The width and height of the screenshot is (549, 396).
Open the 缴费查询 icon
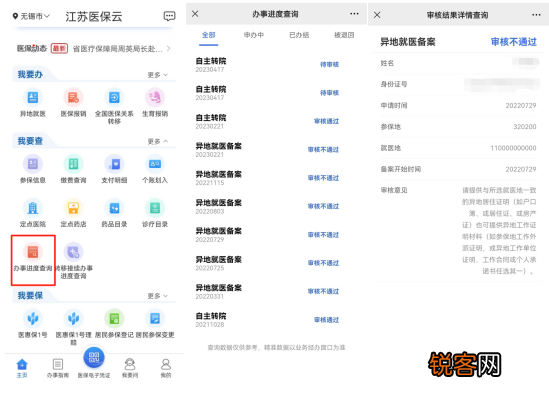pyautogui.click(x=73, y=164)
